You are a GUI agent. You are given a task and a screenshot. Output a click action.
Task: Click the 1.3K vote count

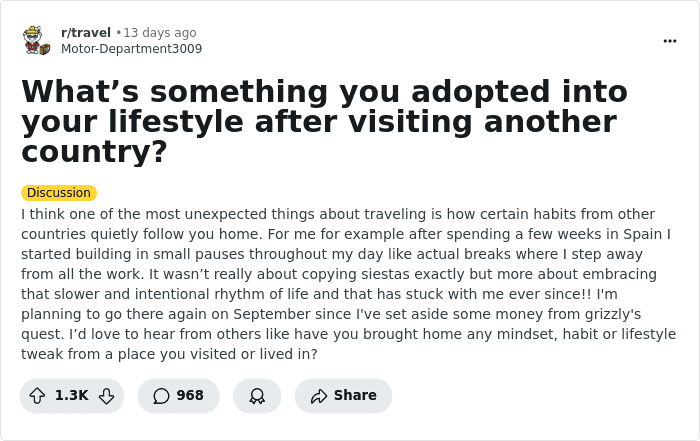pyautogui.click(x=71, y=396)
